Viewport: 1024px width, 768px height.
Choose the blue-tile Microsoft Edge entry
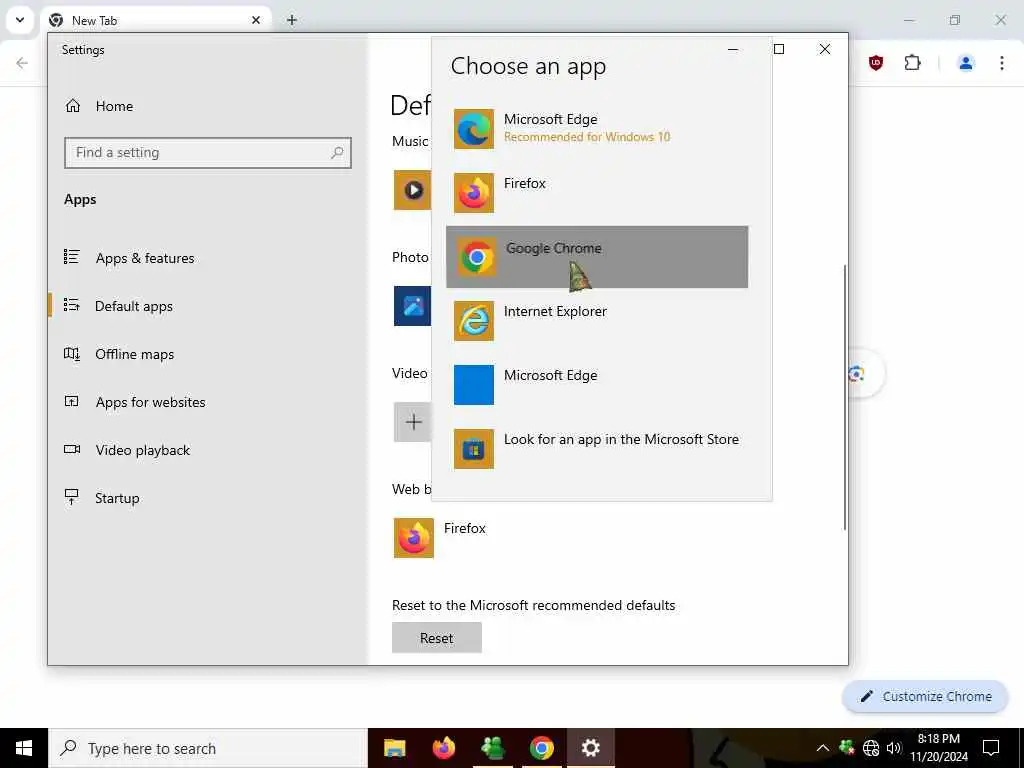(x=597, y=385)
